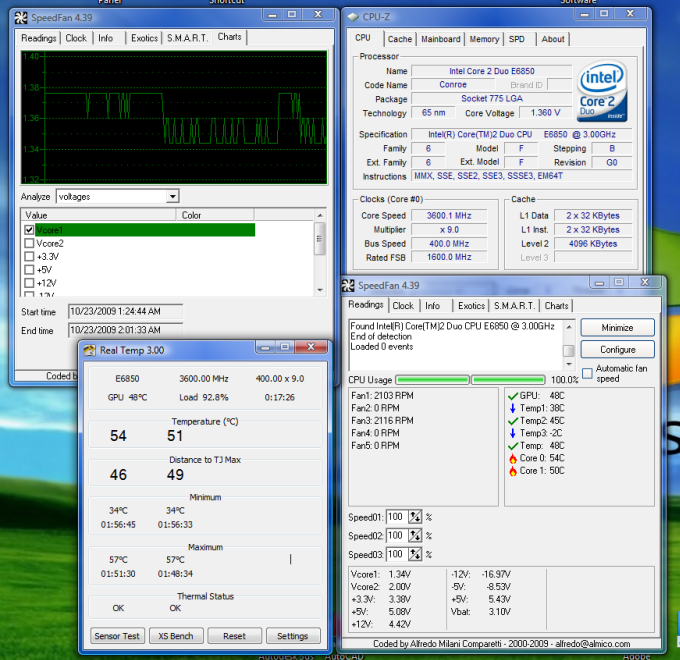Click Core Voltage value 1.360 V

click(546, 113)
